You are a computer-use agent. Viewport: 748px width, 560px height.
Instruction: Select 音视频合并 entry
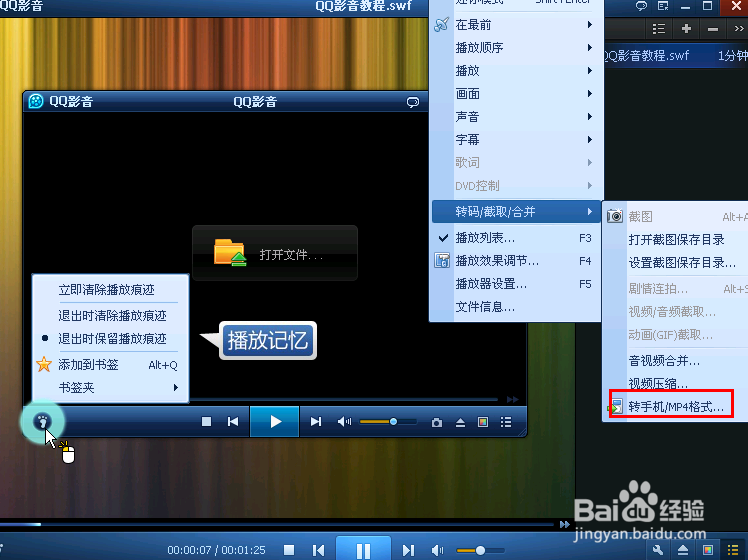point(676,361)
